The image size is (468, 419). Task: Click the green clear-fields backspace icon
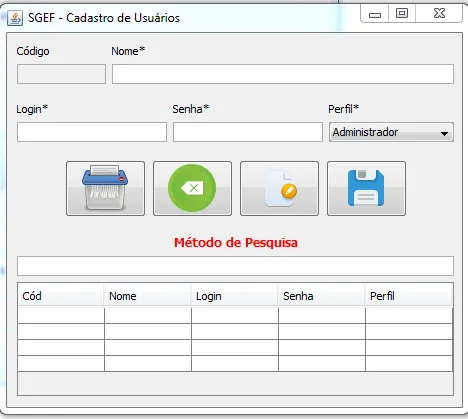[192, 188]
